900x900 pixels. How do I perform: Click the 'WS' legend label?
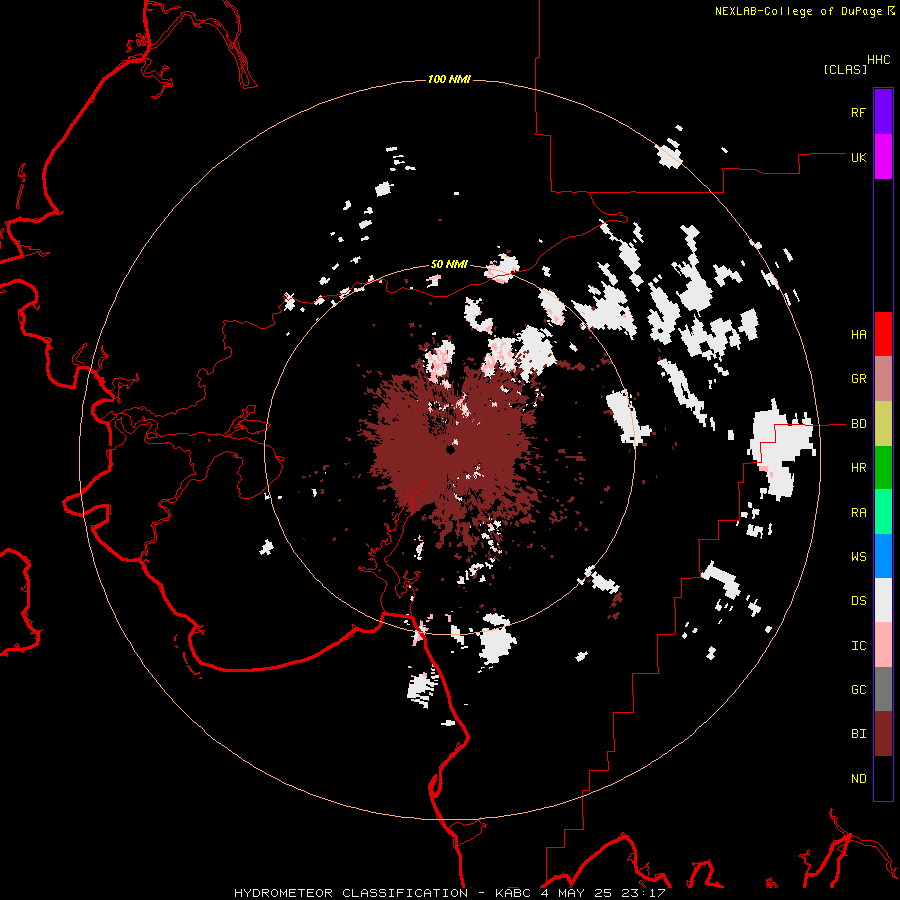859,557
